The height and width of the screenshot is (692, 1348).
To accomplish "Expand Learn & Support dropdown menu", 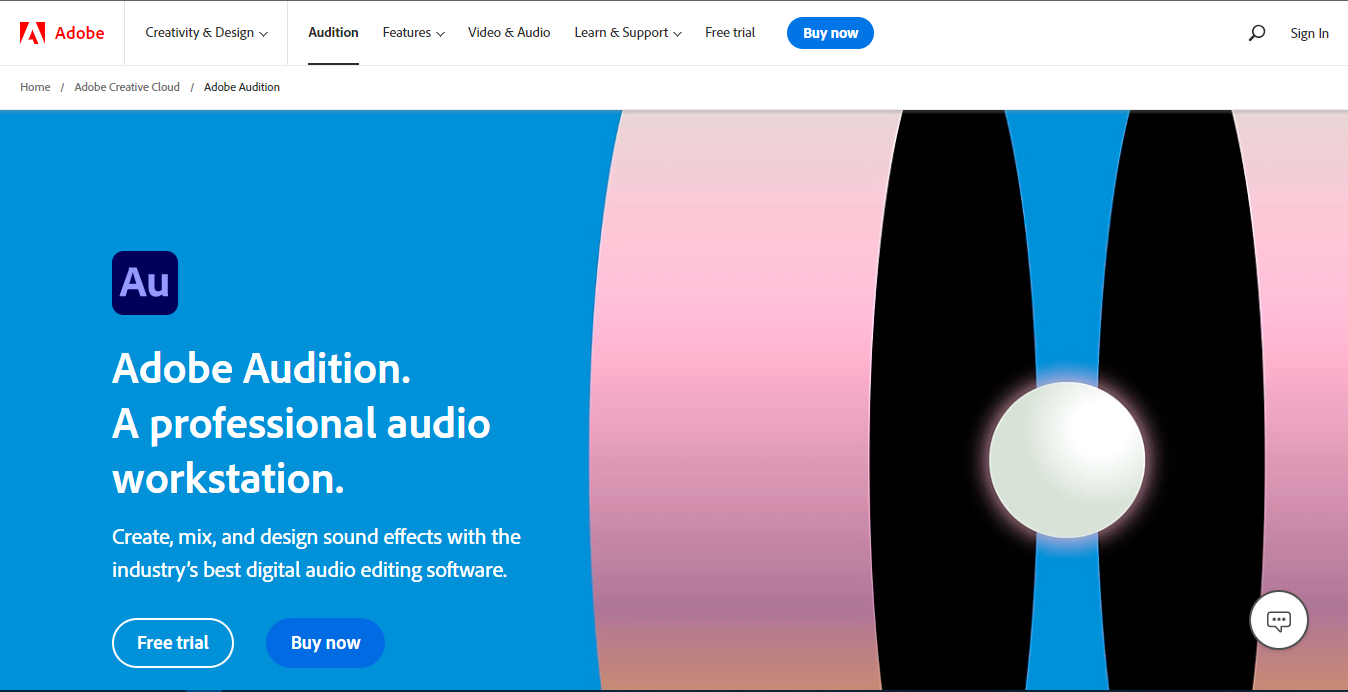I will [x=628, y=33].
